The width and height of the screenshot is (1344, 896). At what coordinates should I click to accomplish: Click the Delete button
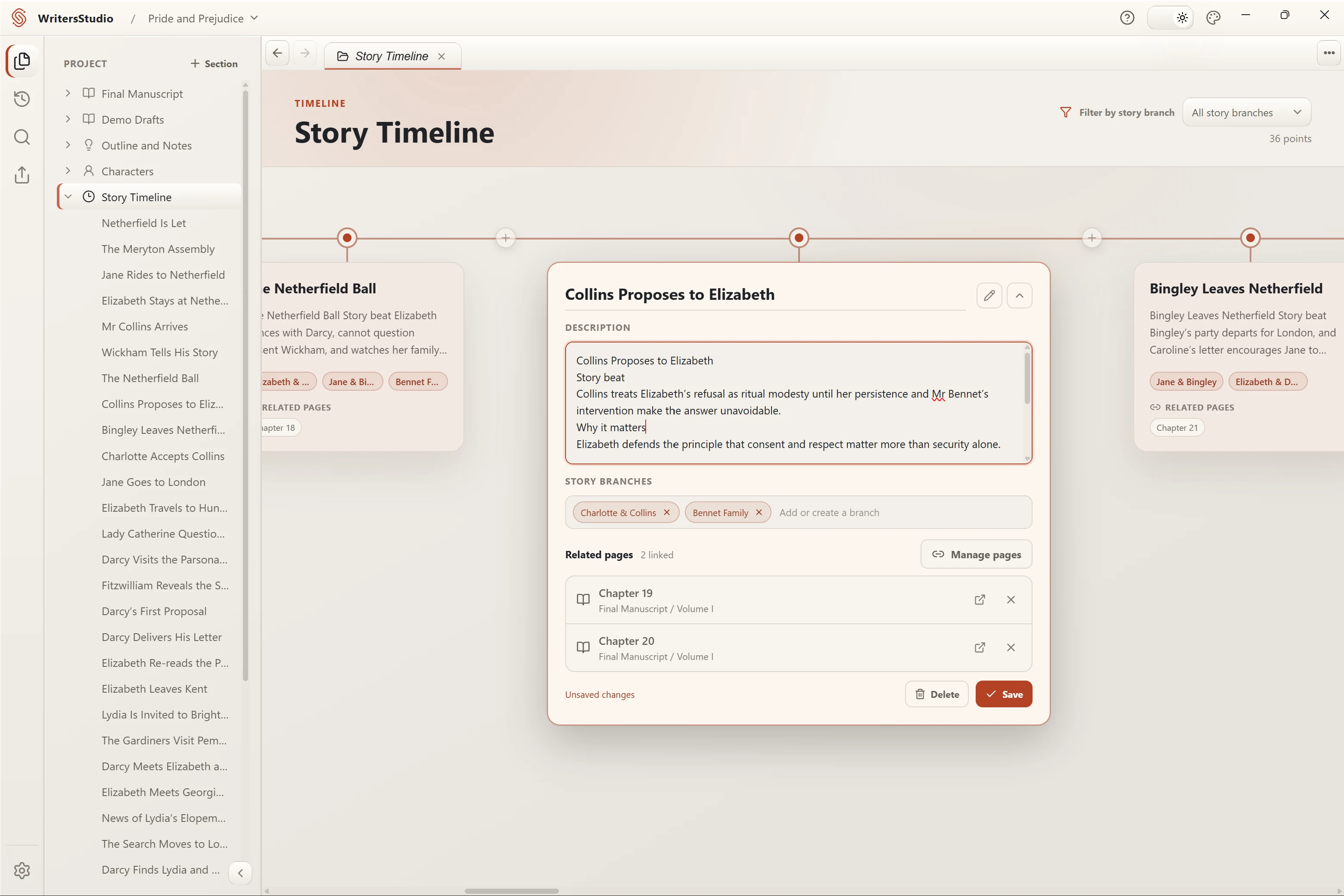point(936,694)
